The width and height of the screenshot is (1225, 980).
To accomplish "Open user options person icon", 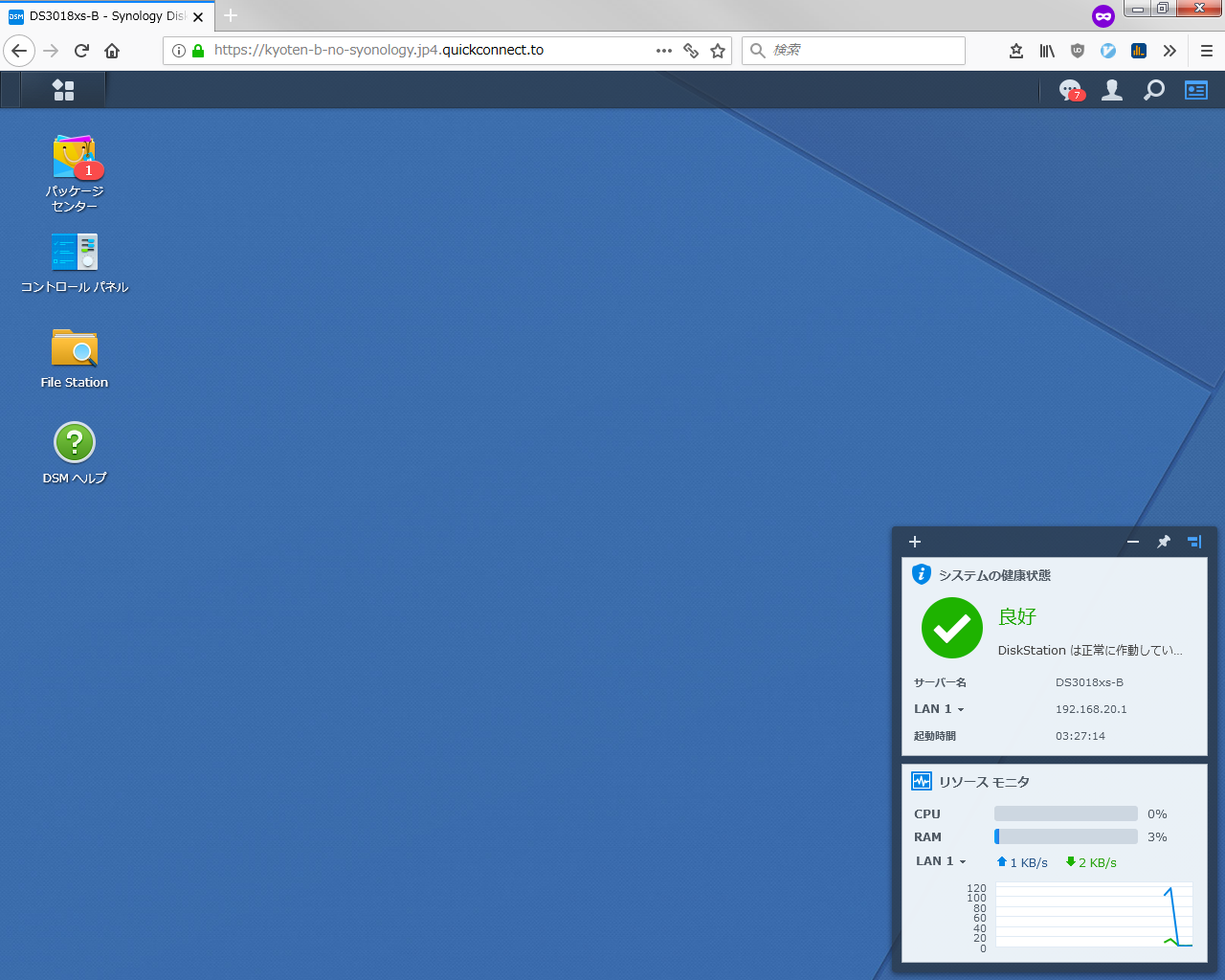I will (1112, 90).
